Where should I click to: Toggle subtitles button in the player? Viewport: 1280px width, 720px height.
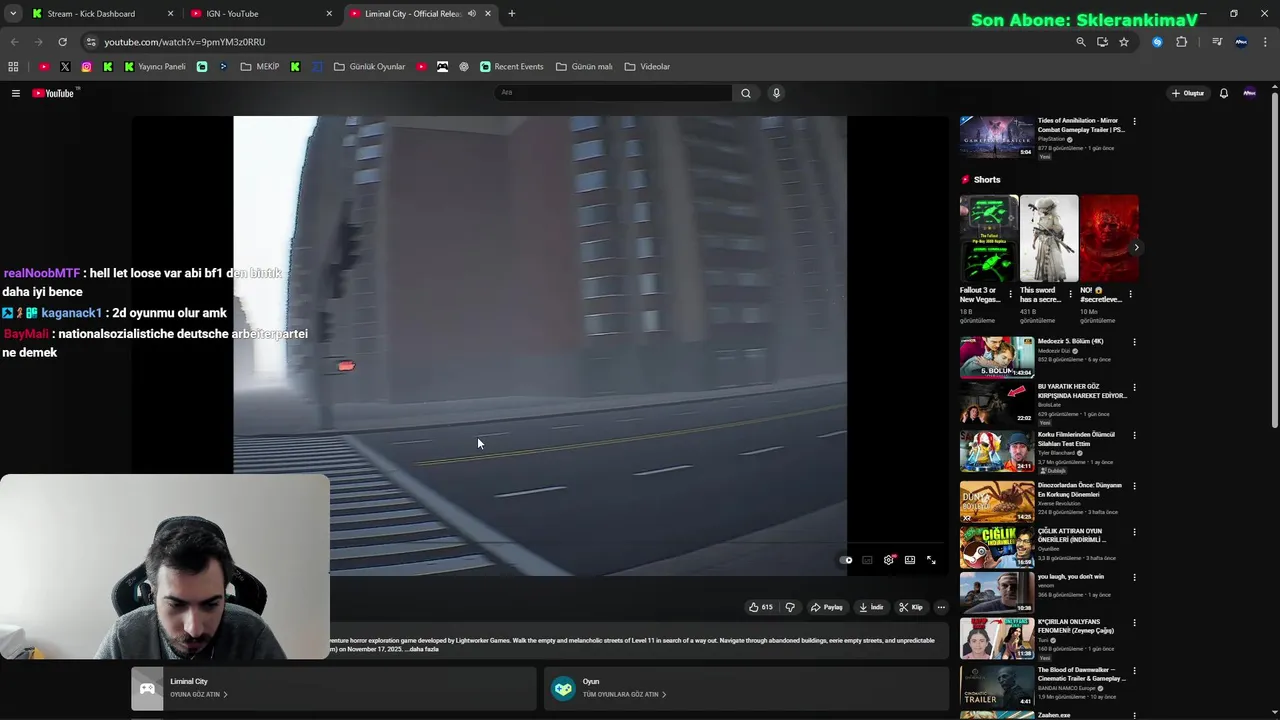pyautogui.click(x=867, y=560)
